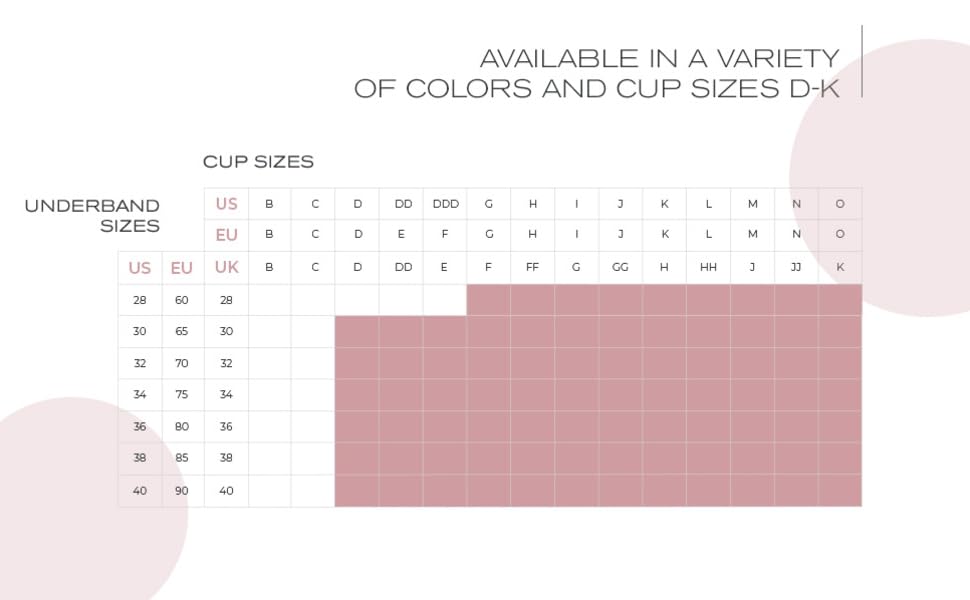Click the pink US cup sizes row label

226,204
